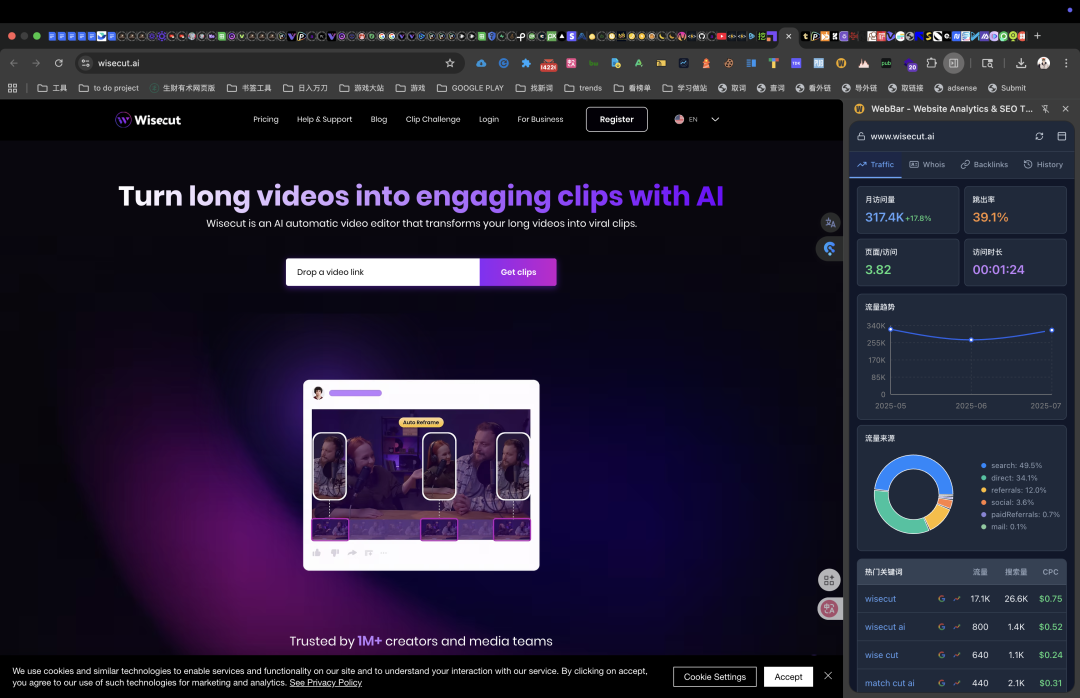Open the 日入万刀 bookmarks folder
Image resolution: width=1080 pixels, height=698 pixels.
(305, 88)
